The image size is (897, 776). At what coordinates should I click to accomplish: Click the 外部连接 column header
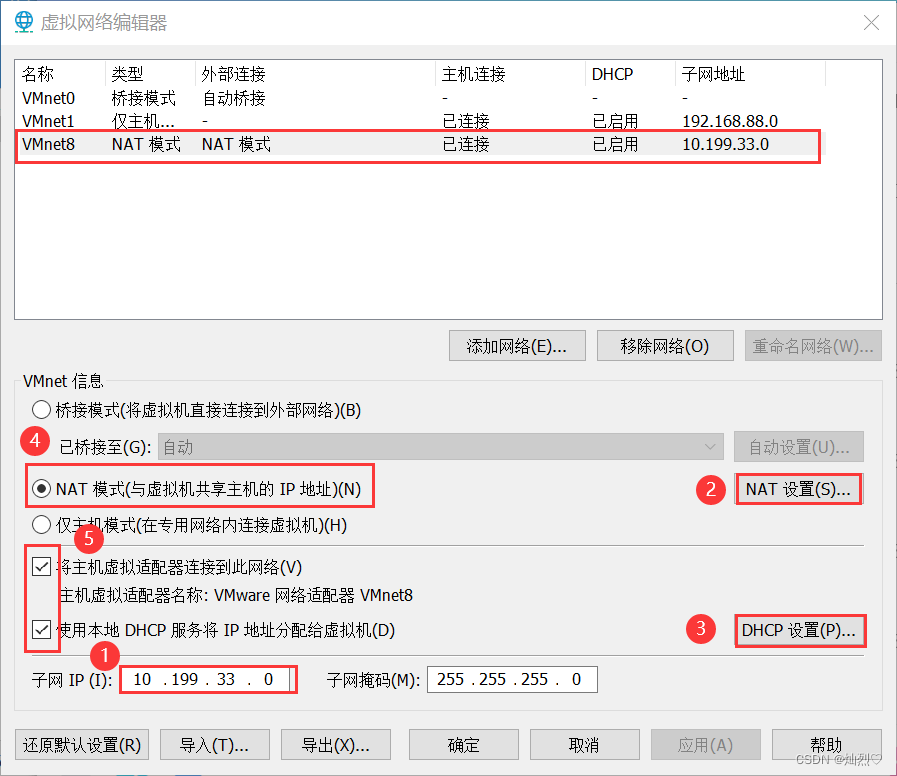(x=315, y=74)
